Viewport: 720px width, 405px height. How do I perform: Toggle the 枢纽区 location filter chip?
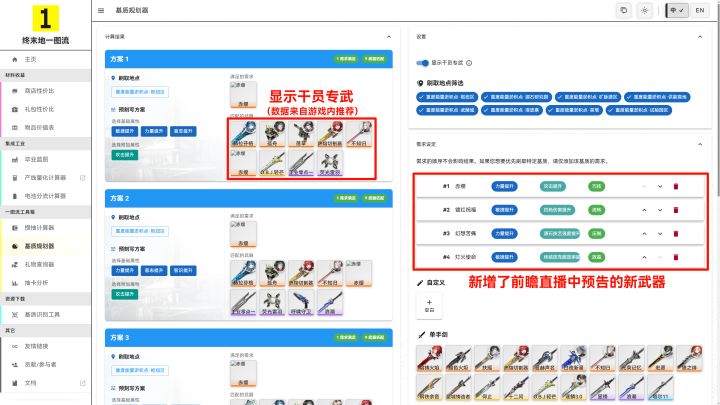point(447,97)
